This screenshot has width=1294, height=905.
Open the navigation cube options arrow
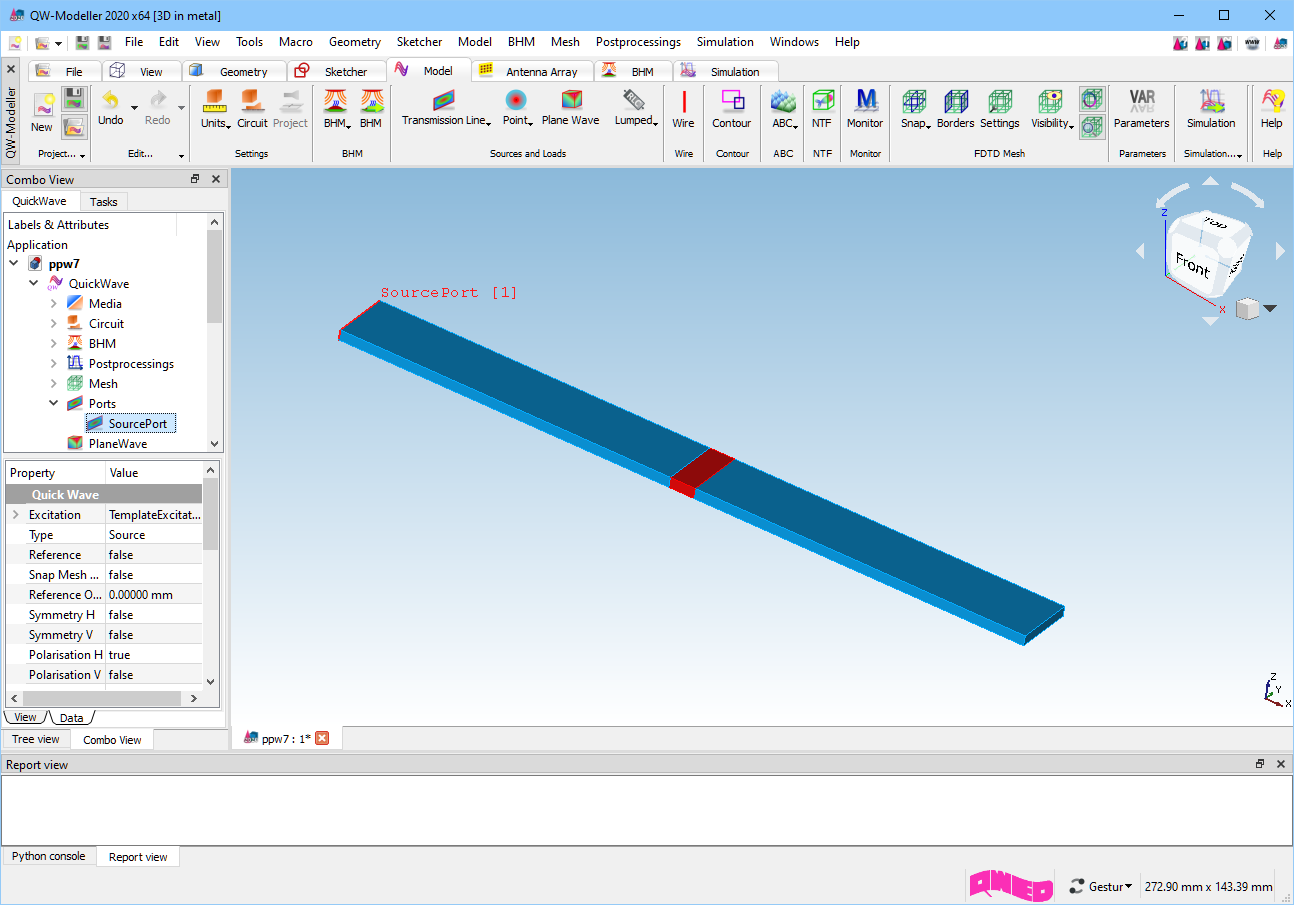(1270, 309)
